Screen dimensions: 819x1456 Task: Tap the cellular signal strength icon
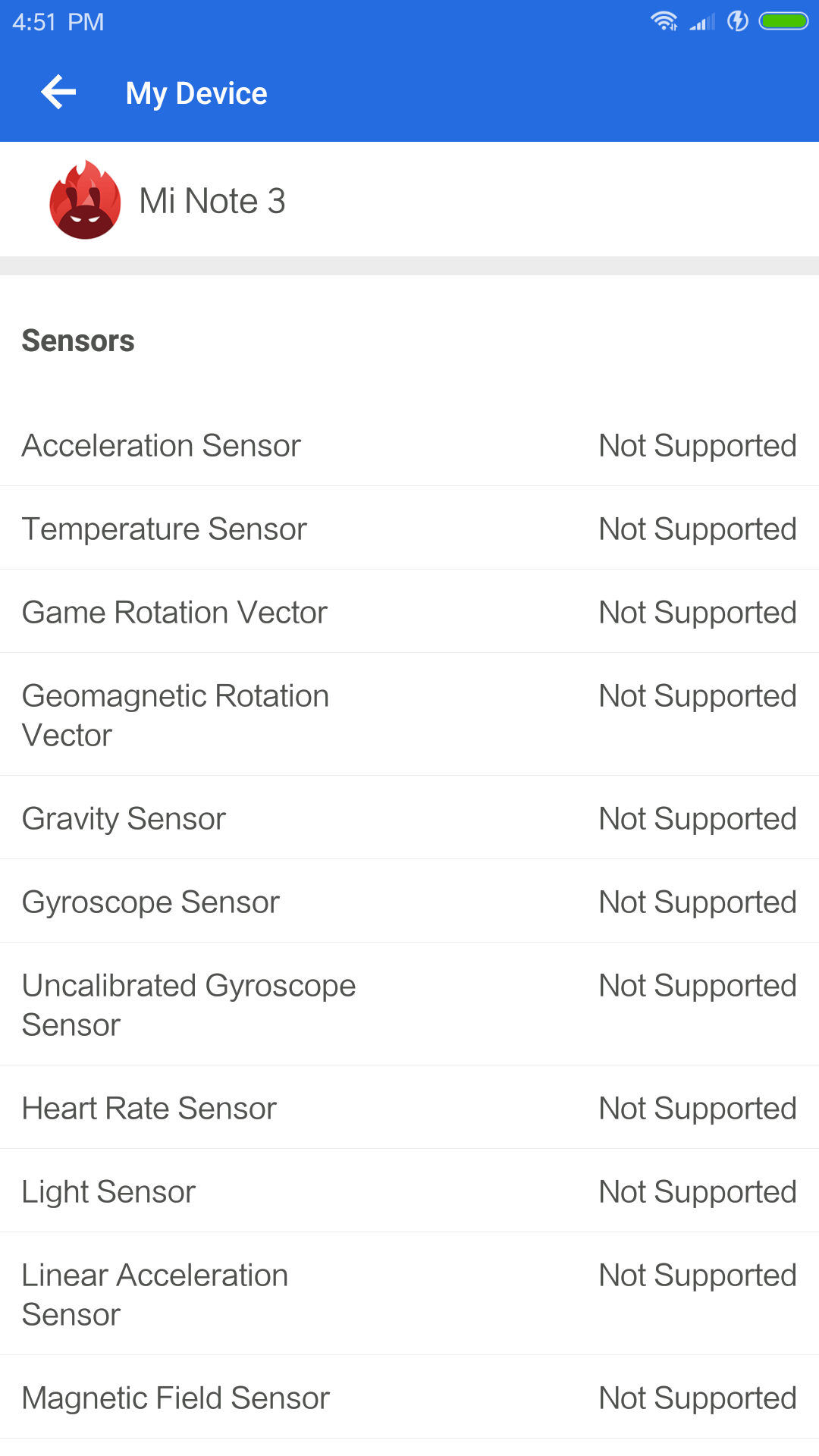pyautogui.click(x=702, y=22)
